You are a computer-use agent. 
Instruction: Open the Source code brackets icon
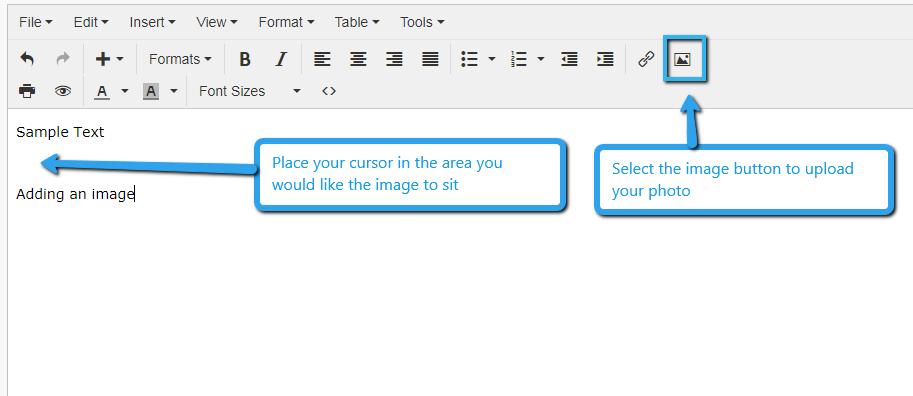pos(329,91)
